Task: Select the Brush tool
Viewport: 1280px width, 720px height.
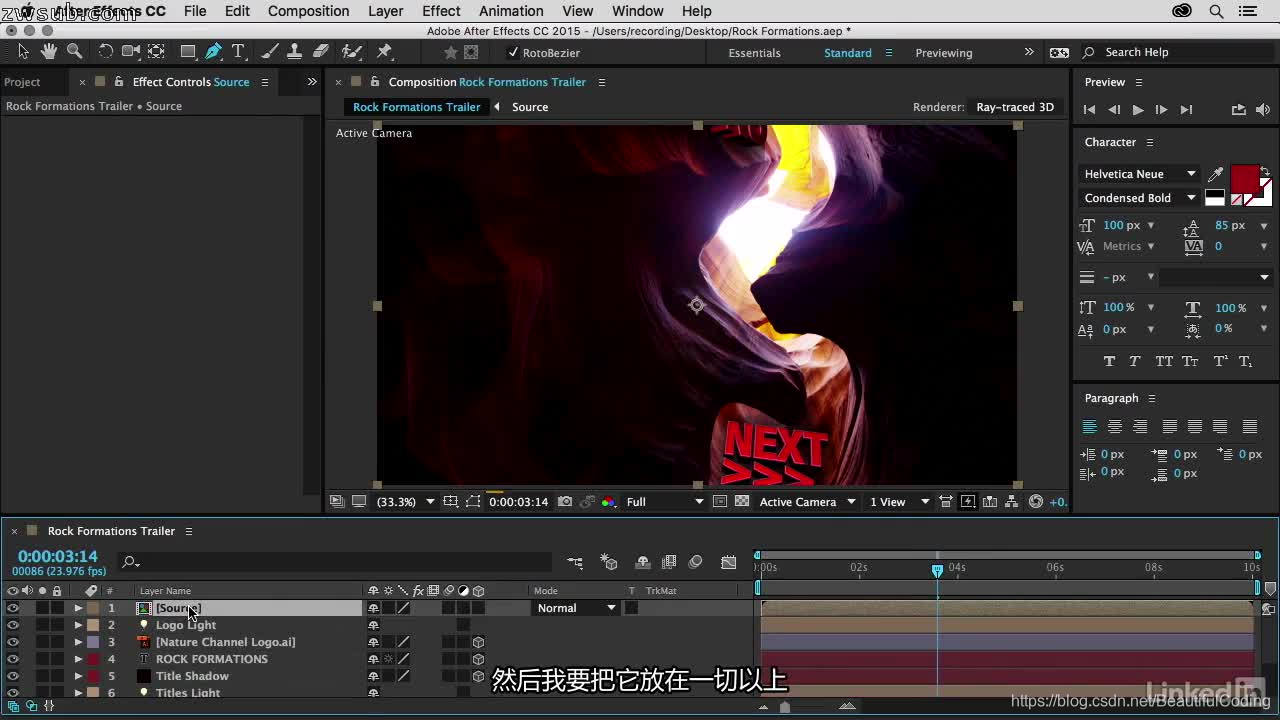Action: (x=270, y=51)
